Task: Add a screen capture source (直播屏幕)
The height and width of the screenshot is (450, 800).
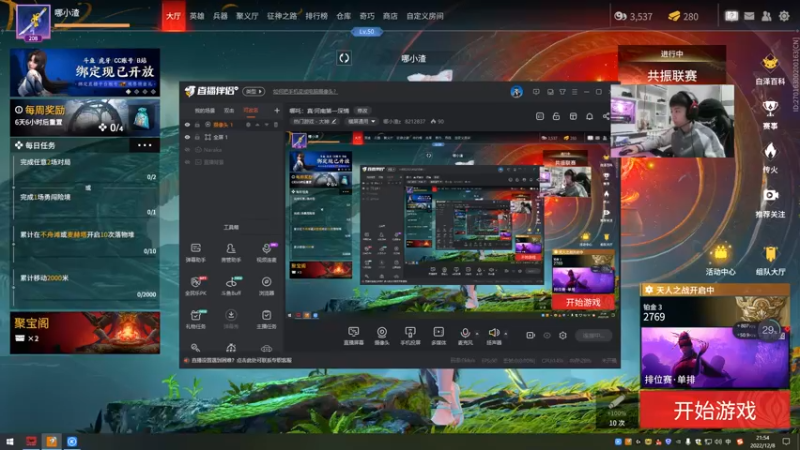Action: 353,336
